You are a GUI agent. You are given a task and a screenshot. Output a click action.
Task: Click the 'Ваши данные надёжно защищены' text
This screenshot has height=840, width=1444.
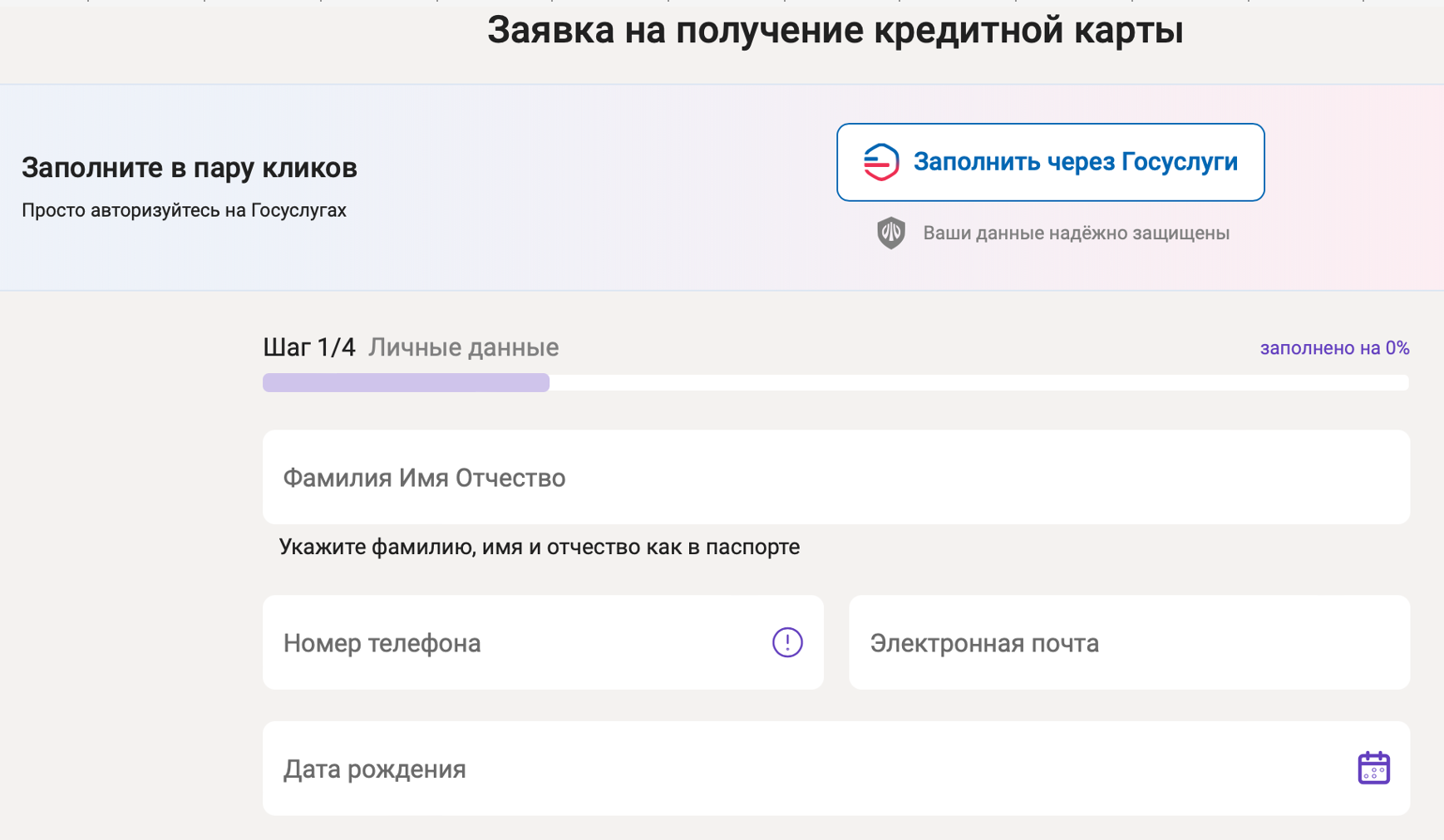pos(1075,233)
